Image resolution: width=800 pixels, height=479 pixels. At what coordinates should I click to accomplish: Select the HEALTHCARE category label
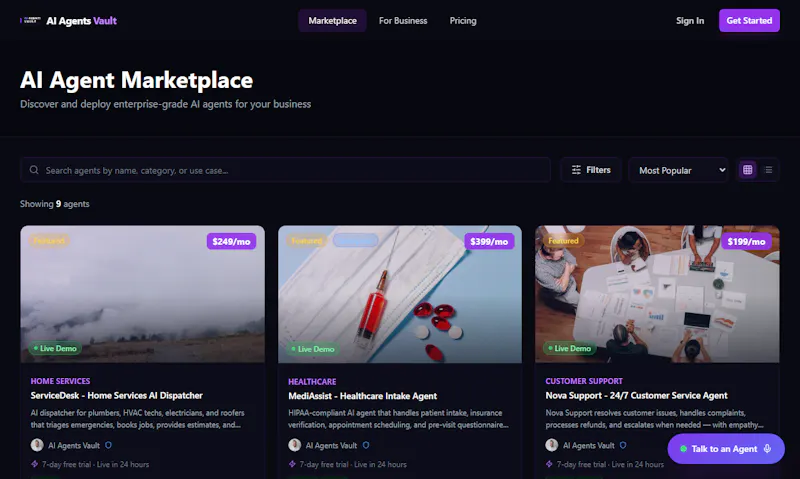coord(312,382)
